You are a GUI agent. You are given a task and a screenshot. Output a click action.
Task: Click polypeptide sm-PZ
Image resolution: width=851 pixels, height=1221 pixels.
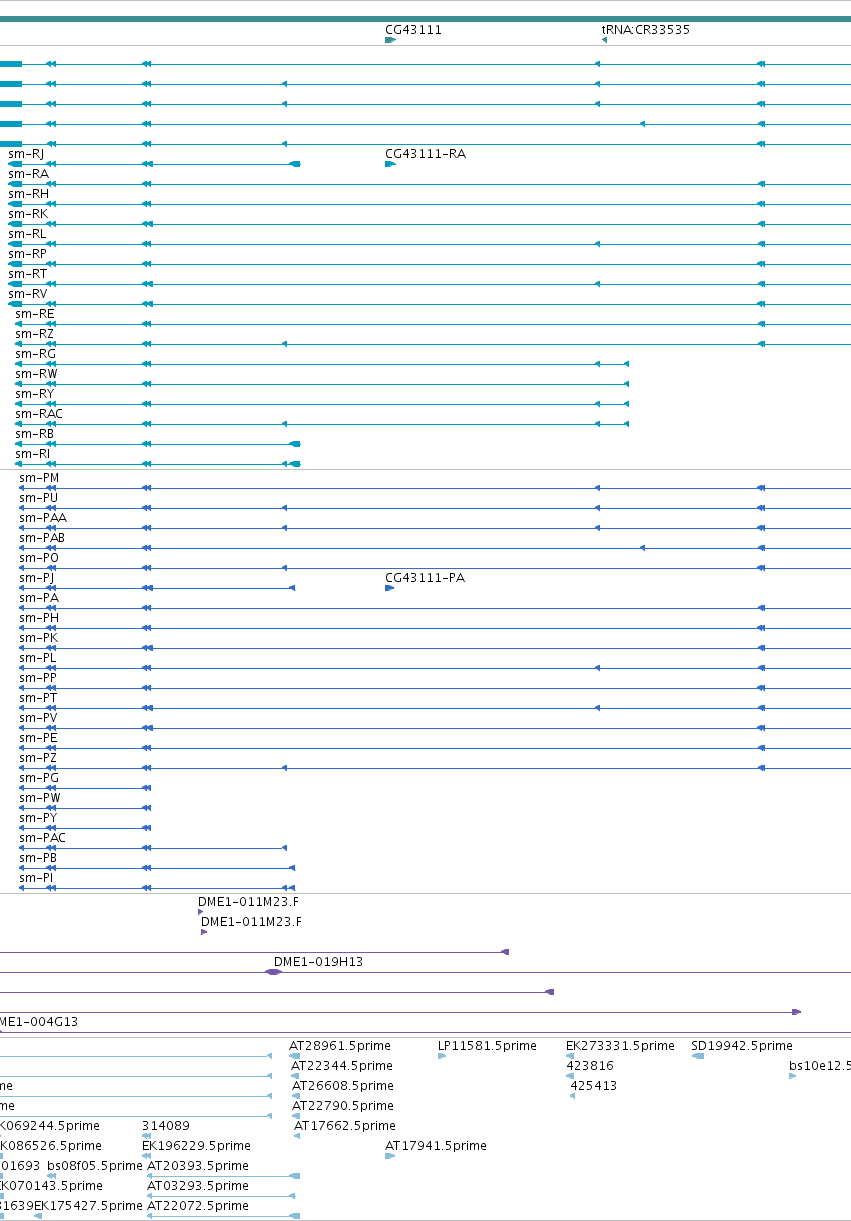[x=38, y=758]
